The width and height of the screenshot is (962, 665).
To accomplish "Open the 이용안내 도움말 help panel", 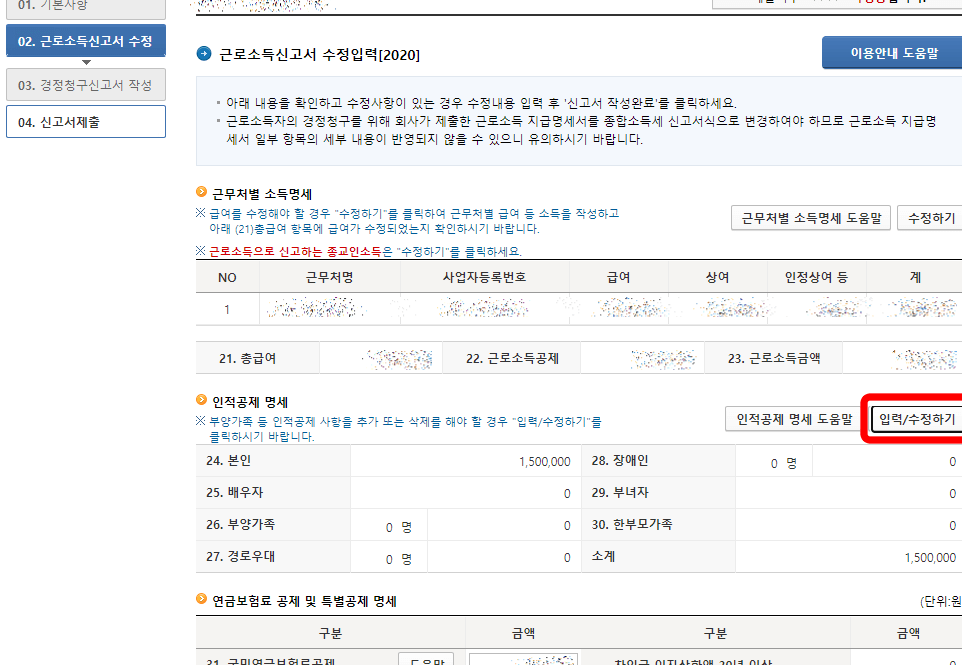I will tap(891, 53).
